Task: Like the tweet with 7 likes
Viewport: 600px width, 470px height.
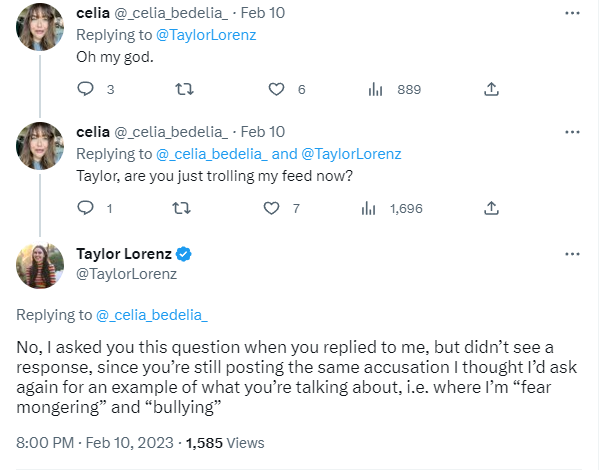Action: pos(271,208)
